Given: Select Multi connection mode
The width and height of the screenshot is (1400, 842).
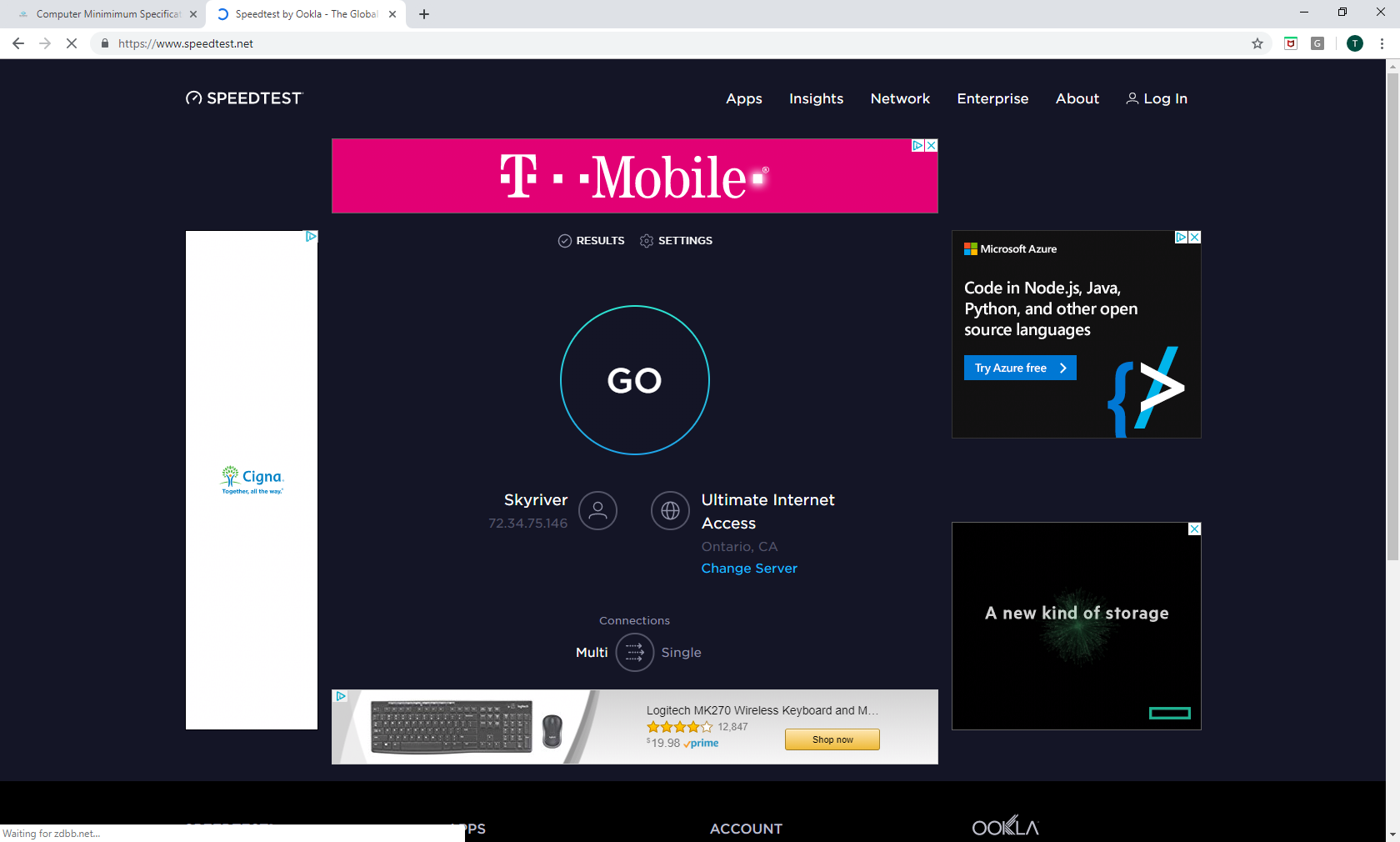Looking at the screenshot, I should (x=592, y=653).
